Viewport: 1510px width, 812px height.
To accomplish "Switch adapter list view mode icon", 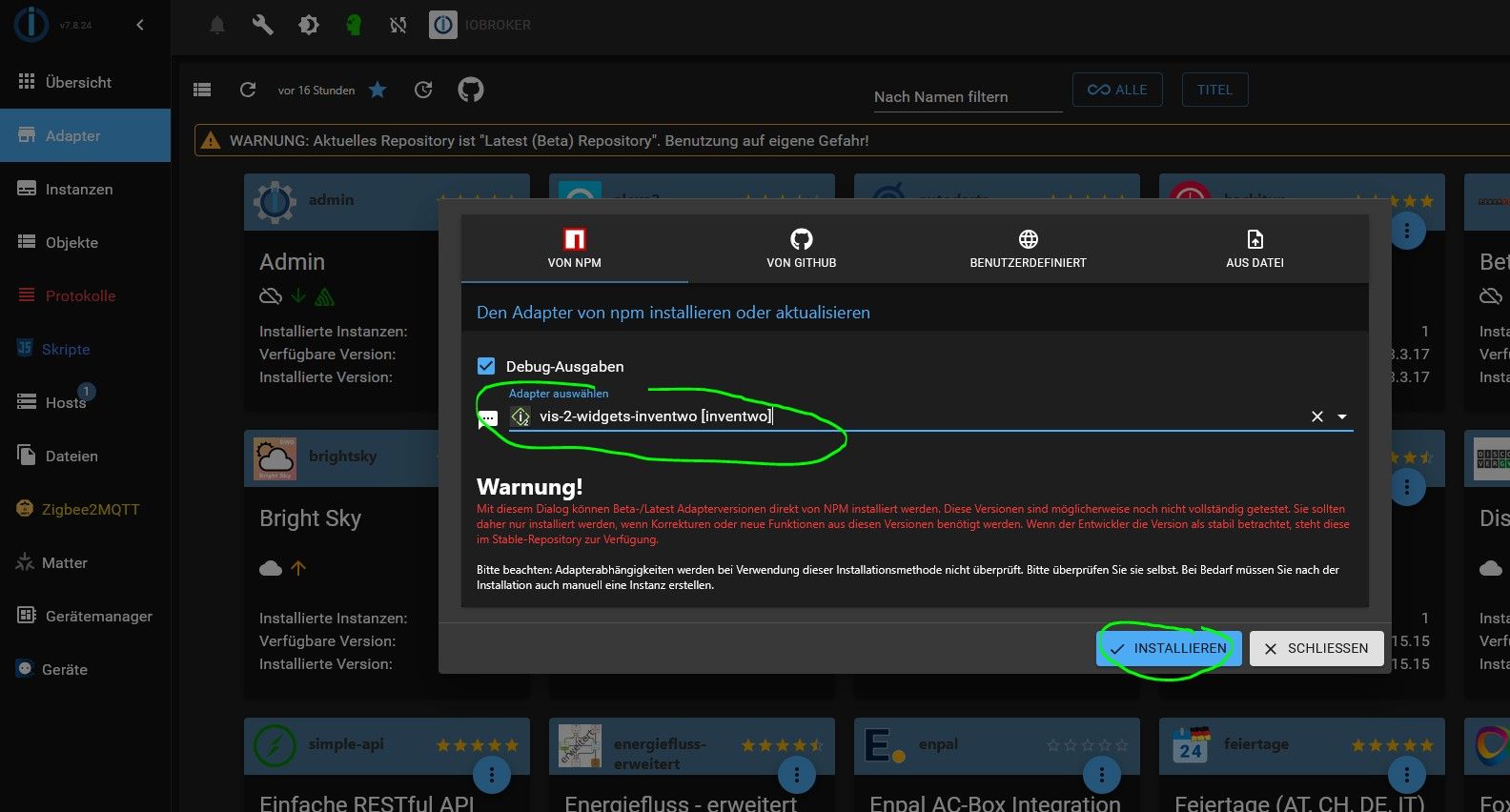I will pyautogui.click(x=202, y=90).
